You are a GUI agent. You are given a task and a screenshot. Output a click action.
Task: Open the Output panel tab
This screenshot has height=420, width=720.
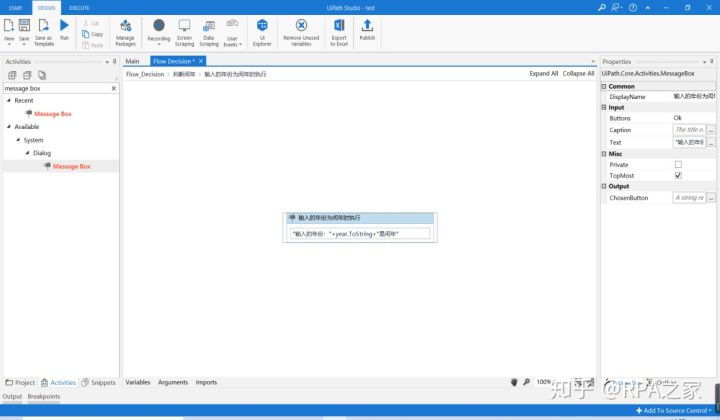[x=12, y=396]
